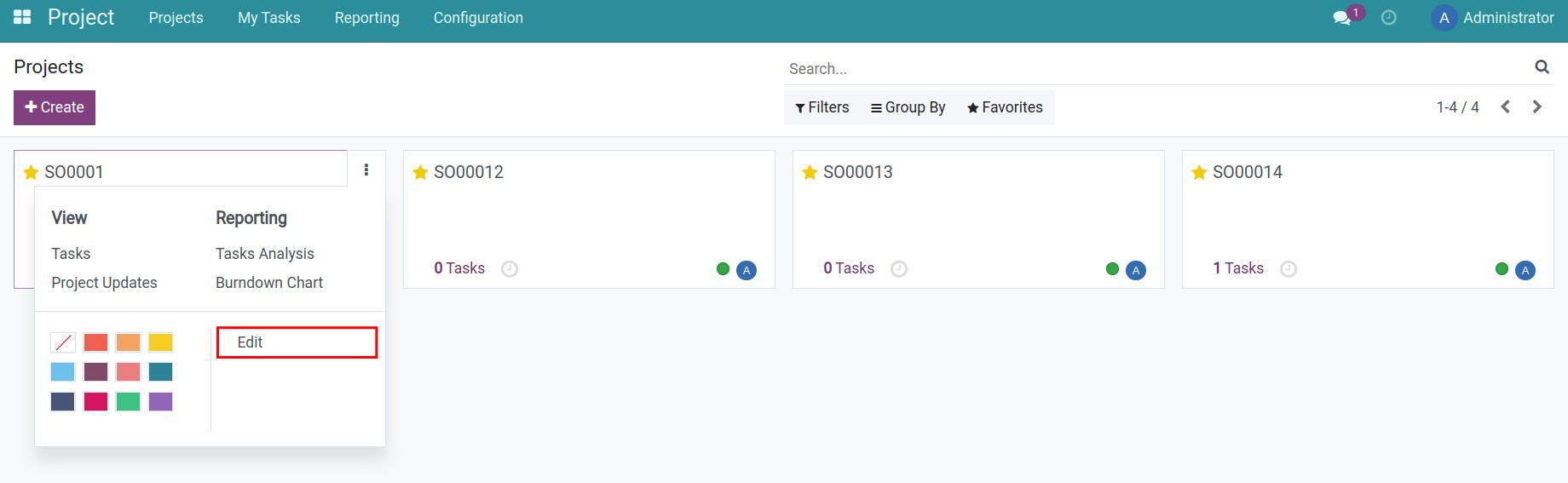Toggle favorite star on SO00014
This screenshot has width=1568, height=483.
pos(1199,173)
